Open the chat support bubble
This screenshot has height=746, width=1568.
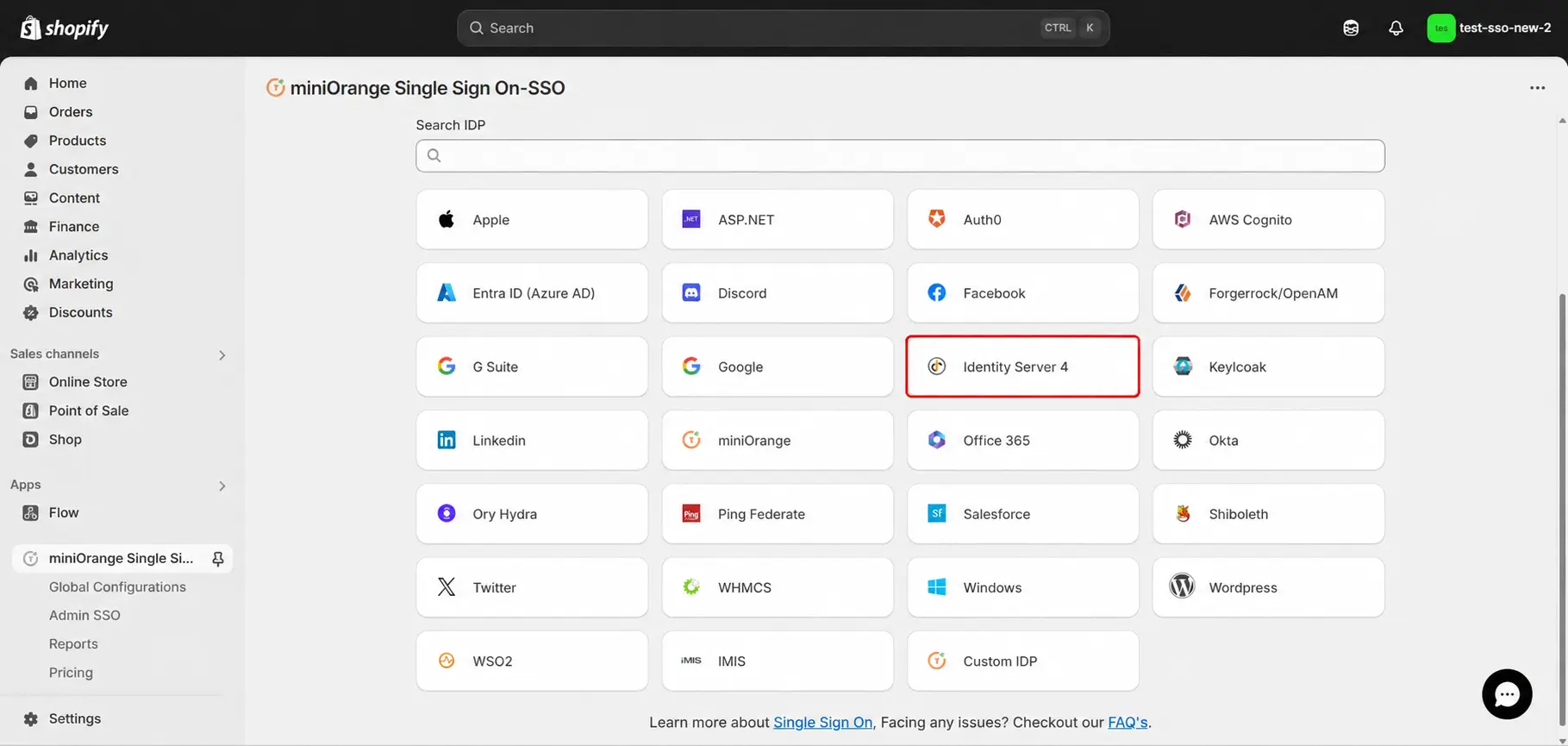[1507, 694]
